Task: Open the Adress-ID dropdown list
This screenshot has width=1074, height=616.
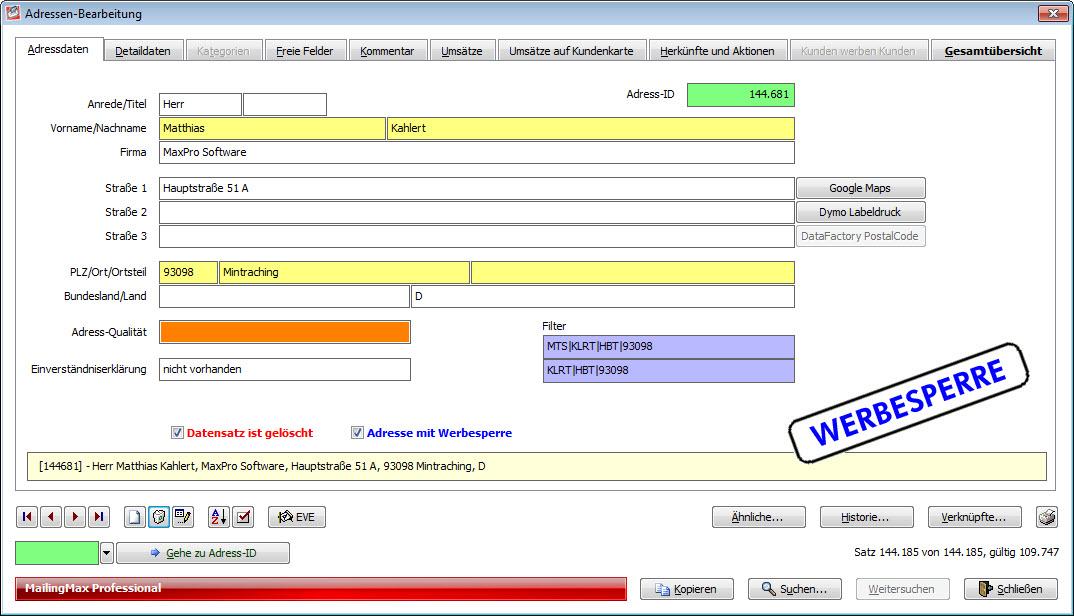Action: click(106, 552)
